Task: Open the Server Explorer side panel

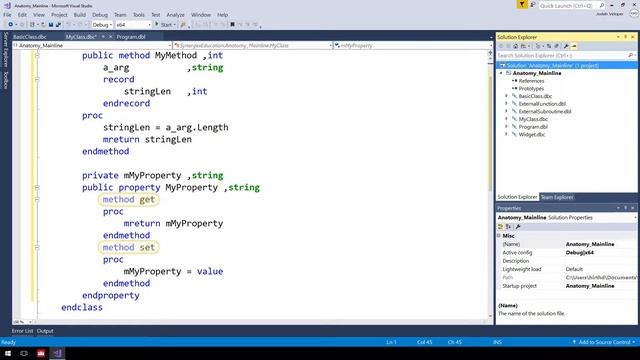Action: pos(6,50)
